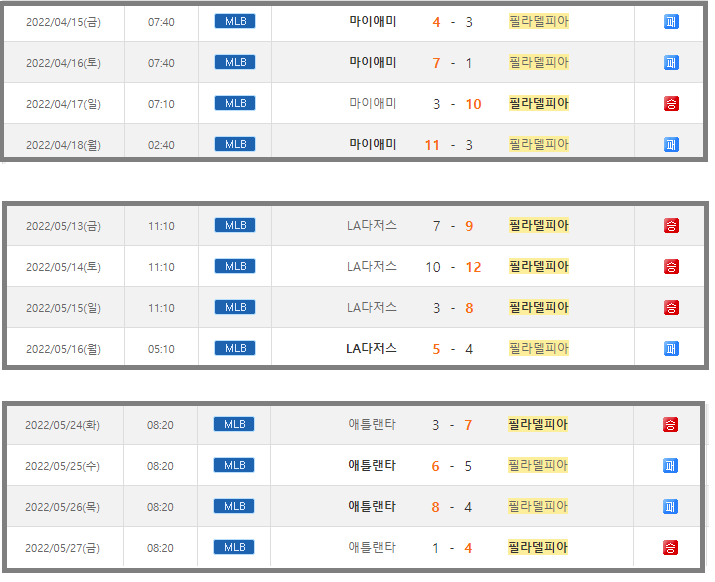Viewport: 715px width, 582px height.
Task: Click the 10 - 12 score of LA다저스 game
Action: coord(452,267)
